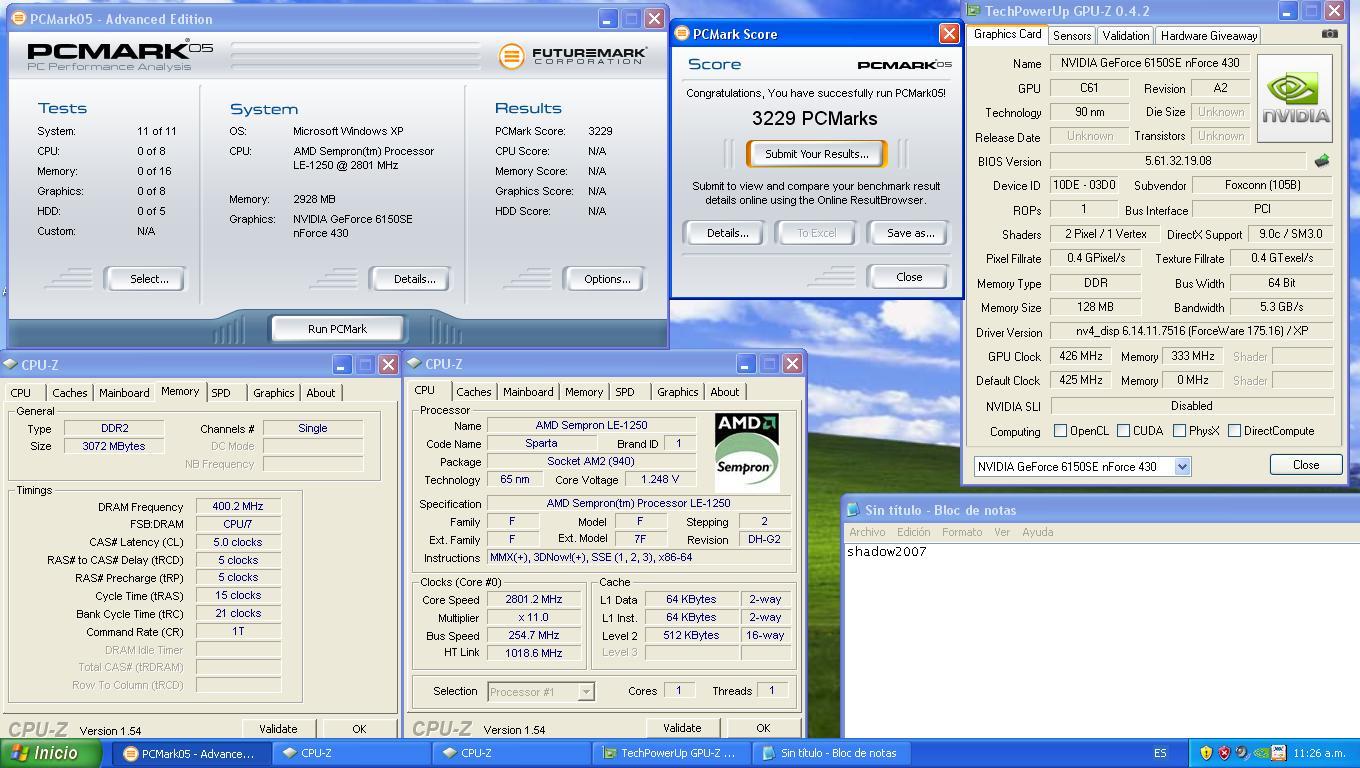Open the SPD tab in left CPU-Z
Screen dimensions: 1360x768
(221, 393)
